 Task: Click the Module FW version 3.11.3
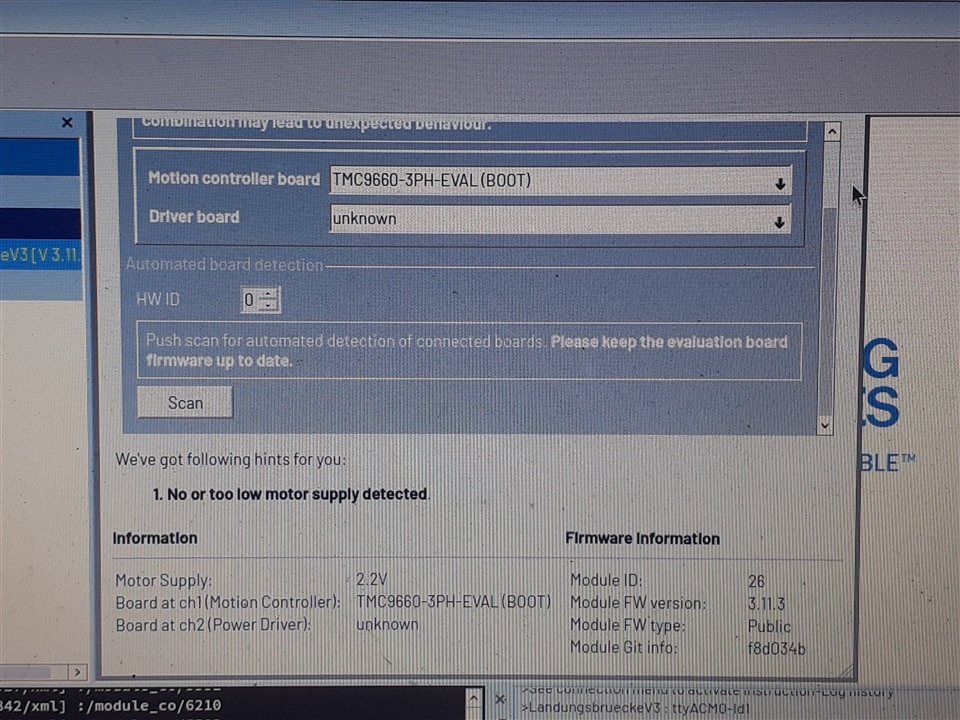pyautogui.click(x=766, y=604)
